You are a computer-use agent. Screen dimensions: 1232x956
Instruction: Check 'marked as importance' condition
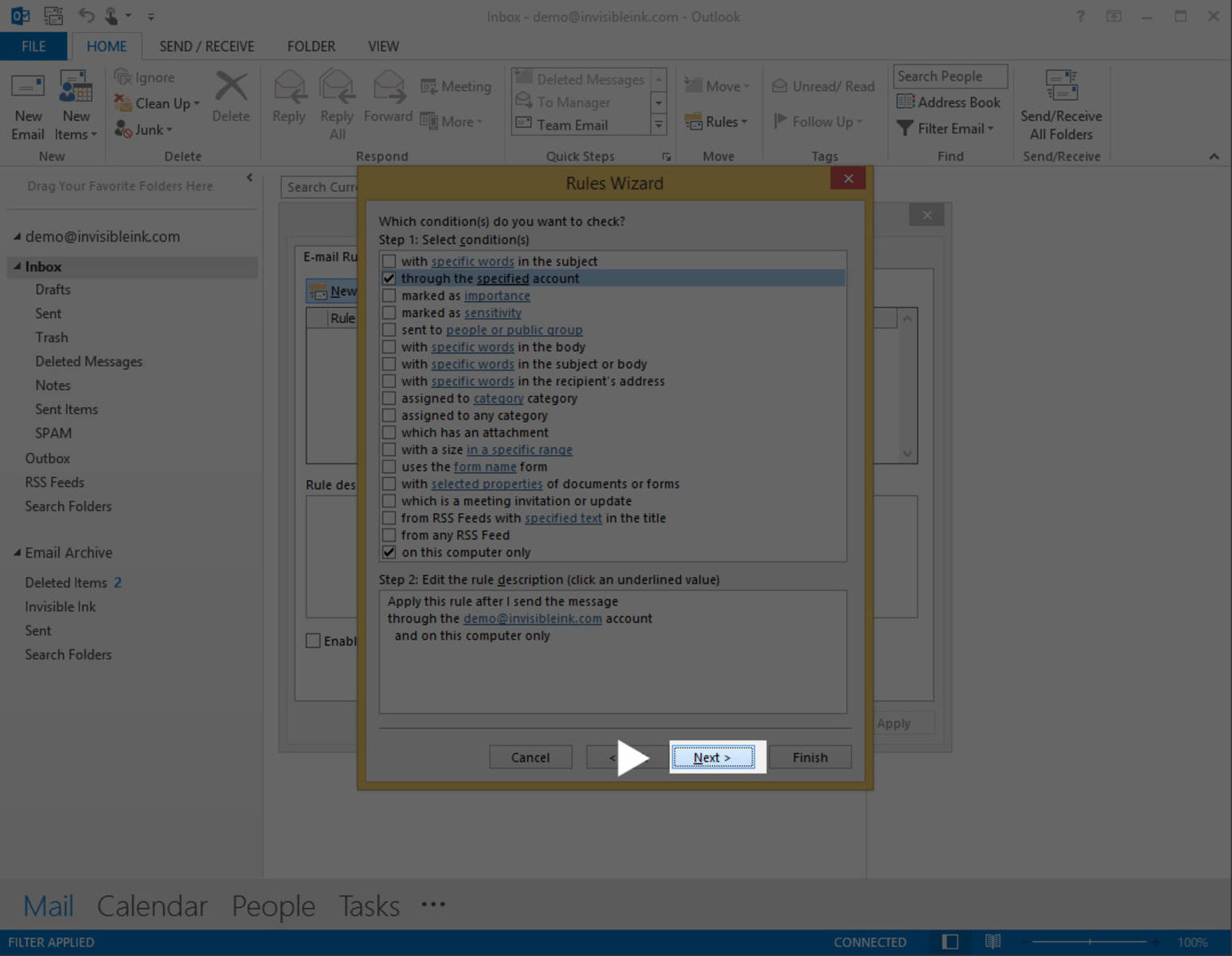pos(389,296)
